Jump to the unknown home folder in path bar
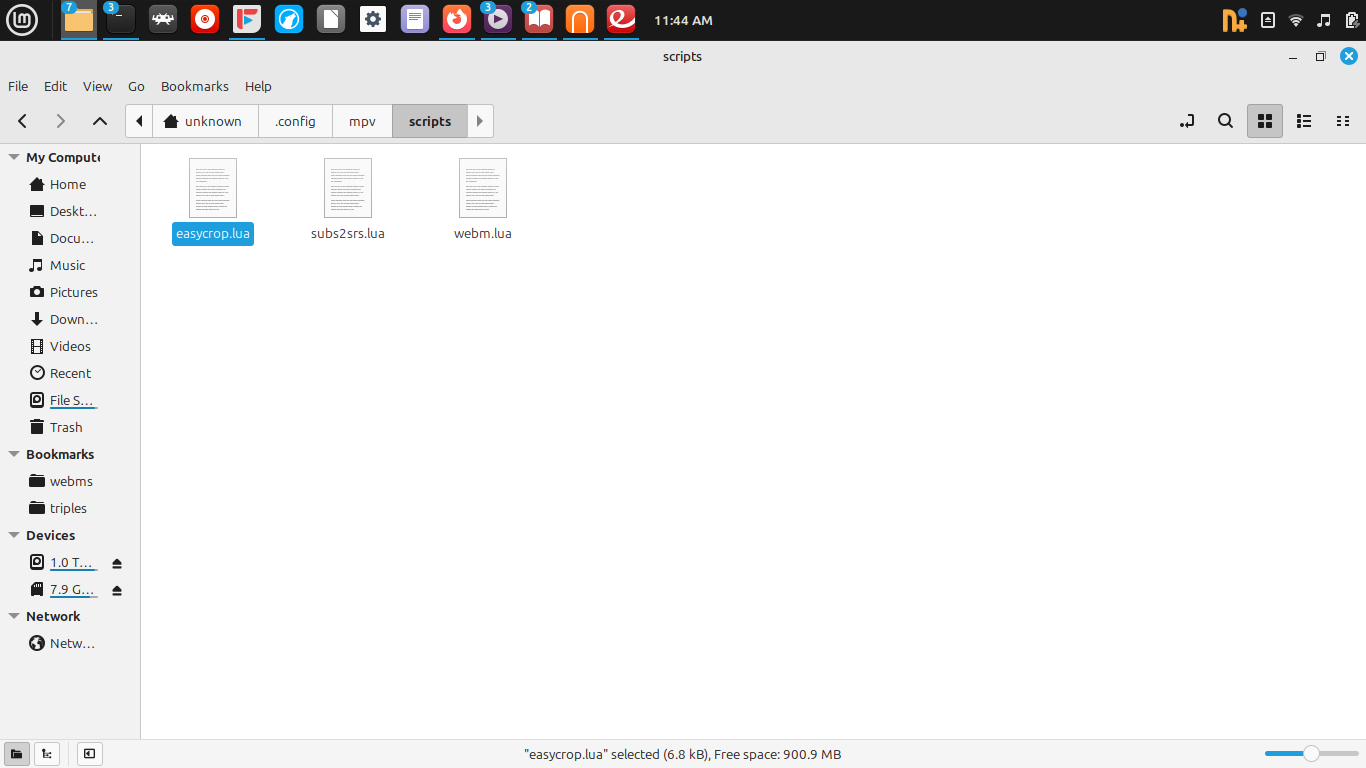The width and height of the screenshot is (1366, 768). tap(205, 121)
